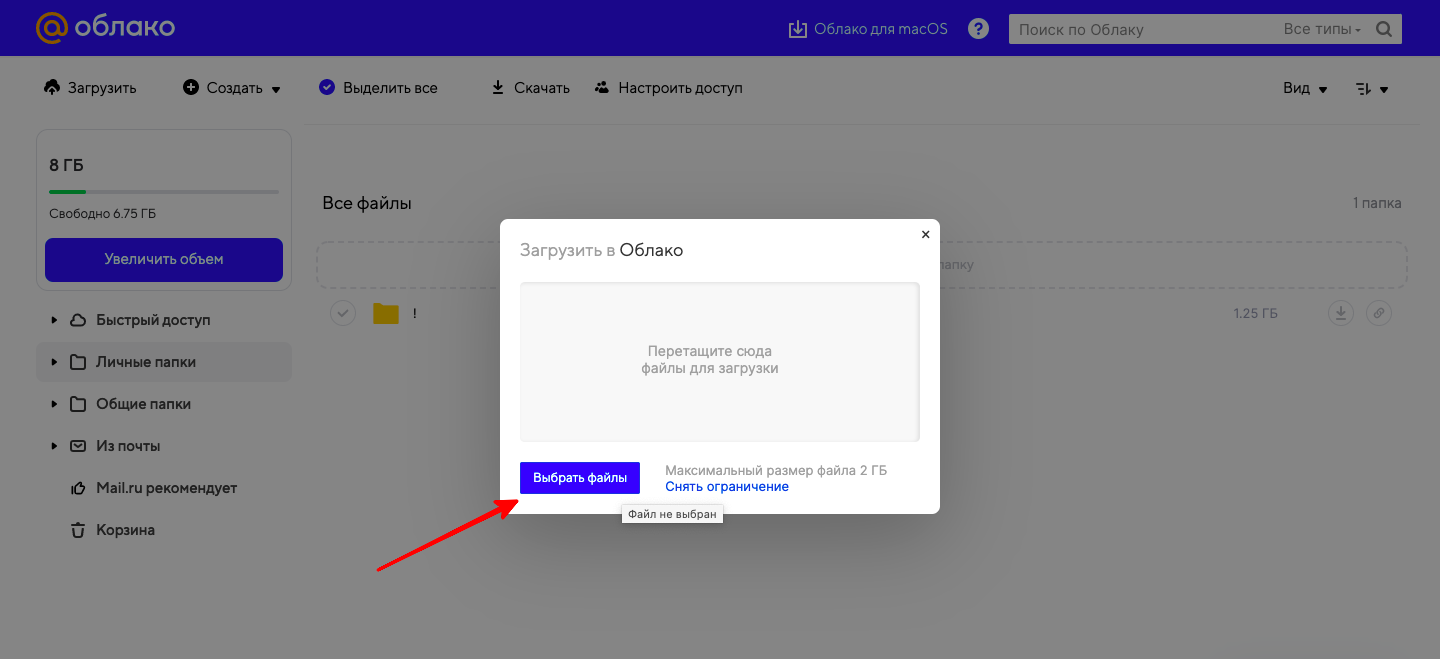Image resolution: width=1440 pixels, height=659 pixels.
Task: Click the share link icon on folder row
Action: tap(1378, 314)
